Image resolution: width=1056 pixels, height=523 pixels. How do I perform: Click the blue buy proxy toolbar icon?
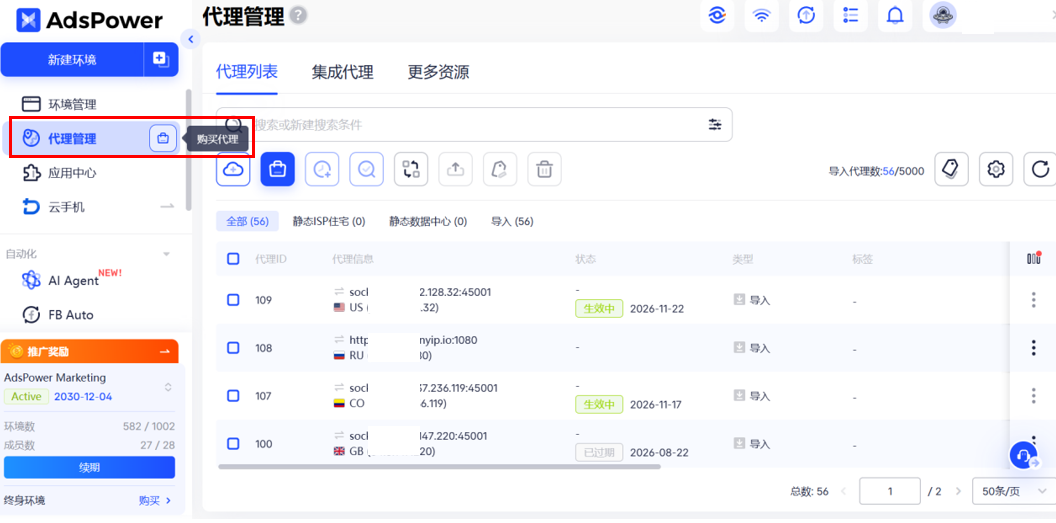click(x=277, y=169)
